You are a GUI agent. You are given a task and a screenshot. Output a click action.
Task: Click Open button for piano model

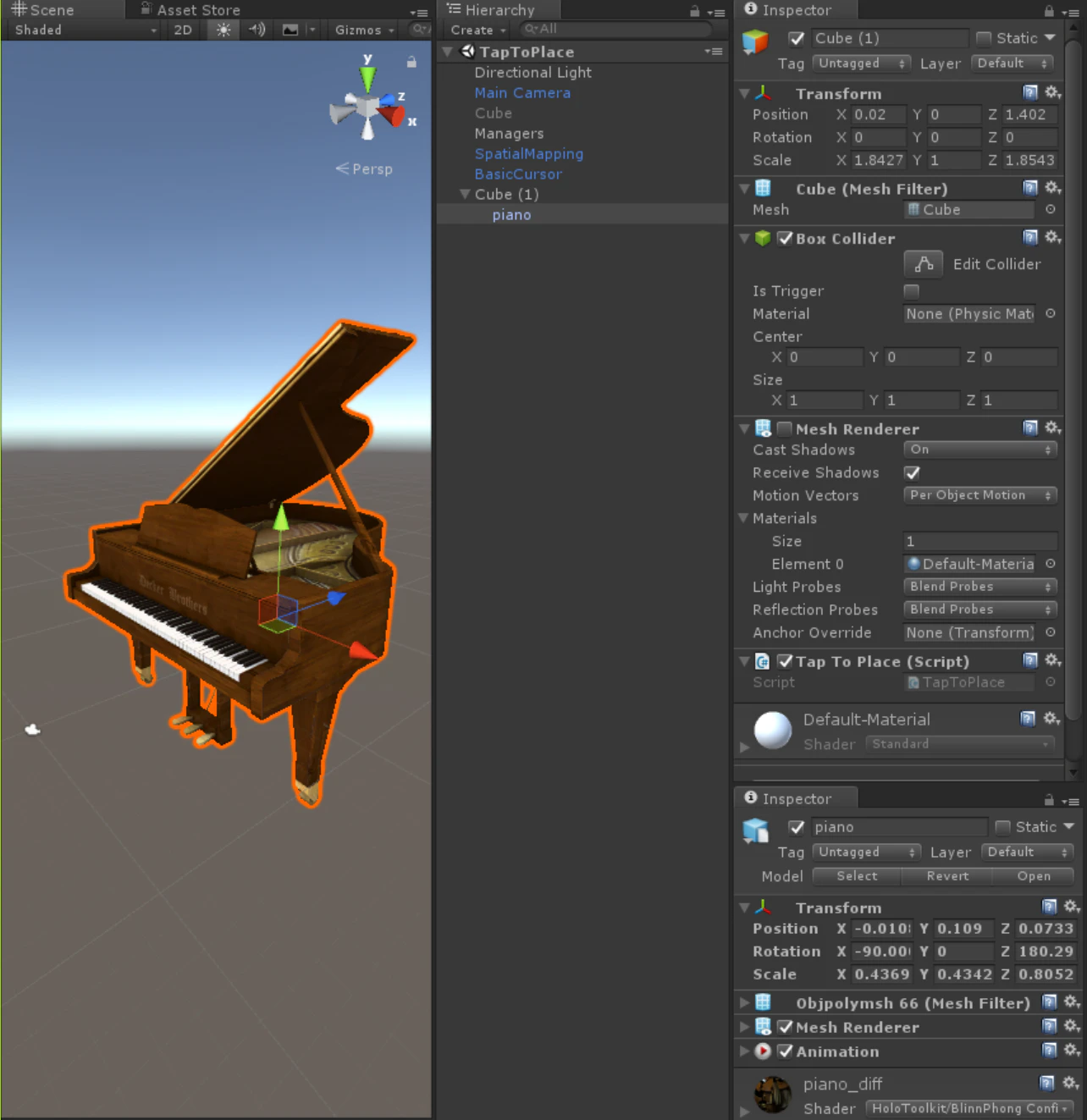pyautogui.click(x=1034, y=876)
